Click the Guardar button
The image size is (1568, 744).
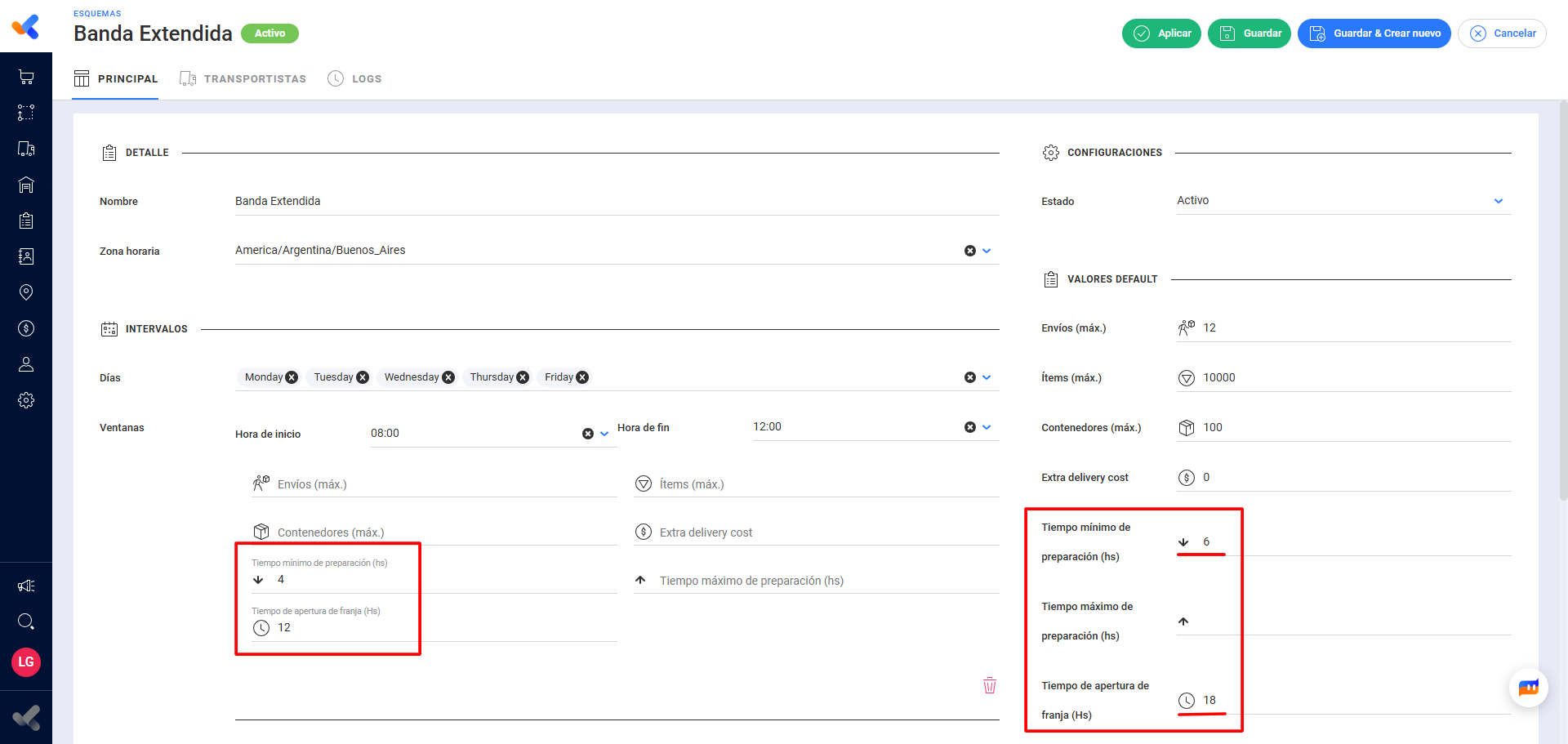pos(1249,33)
